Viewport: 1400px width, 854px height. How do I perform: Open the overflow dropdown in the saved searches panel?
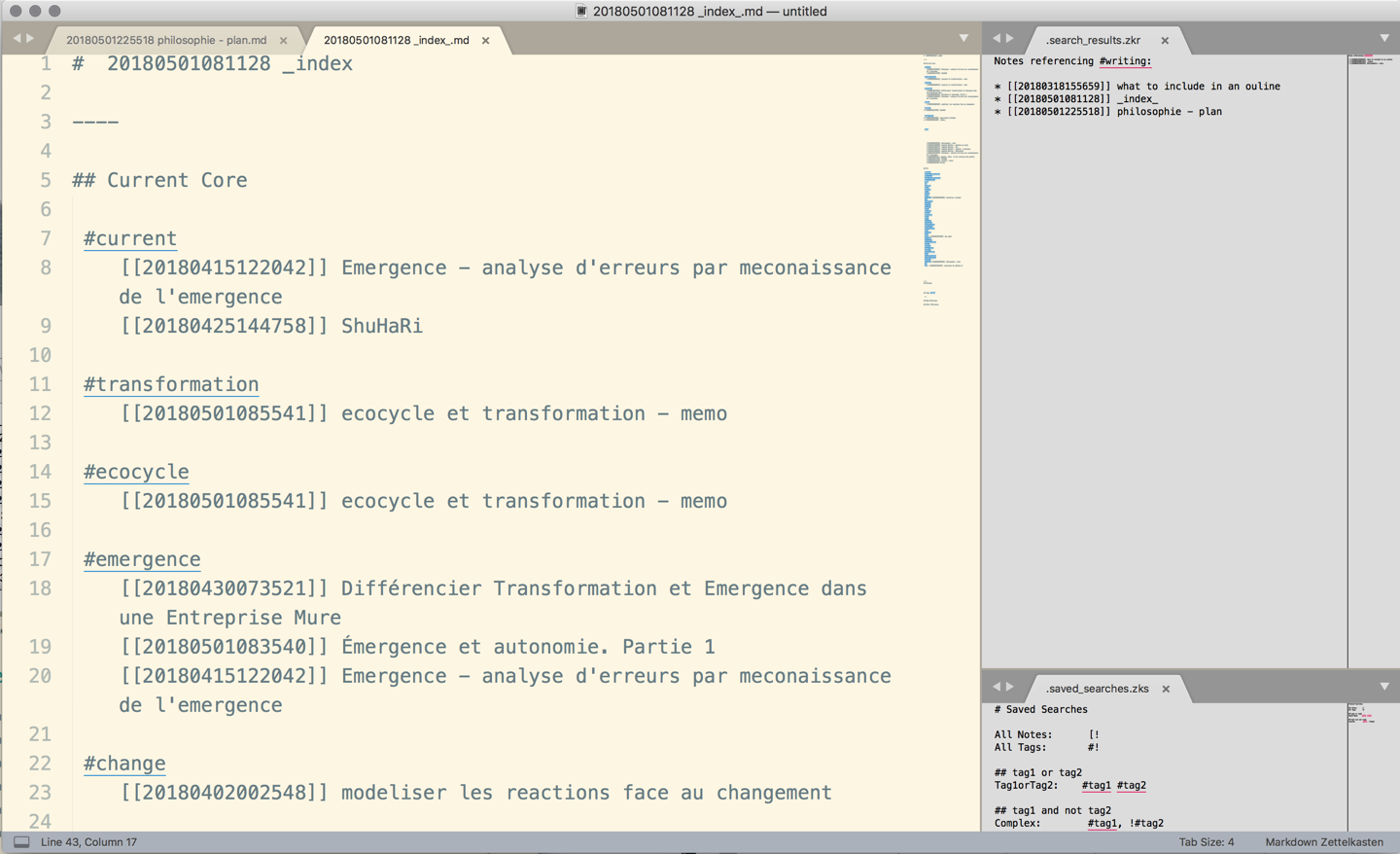click(1384, 688)
